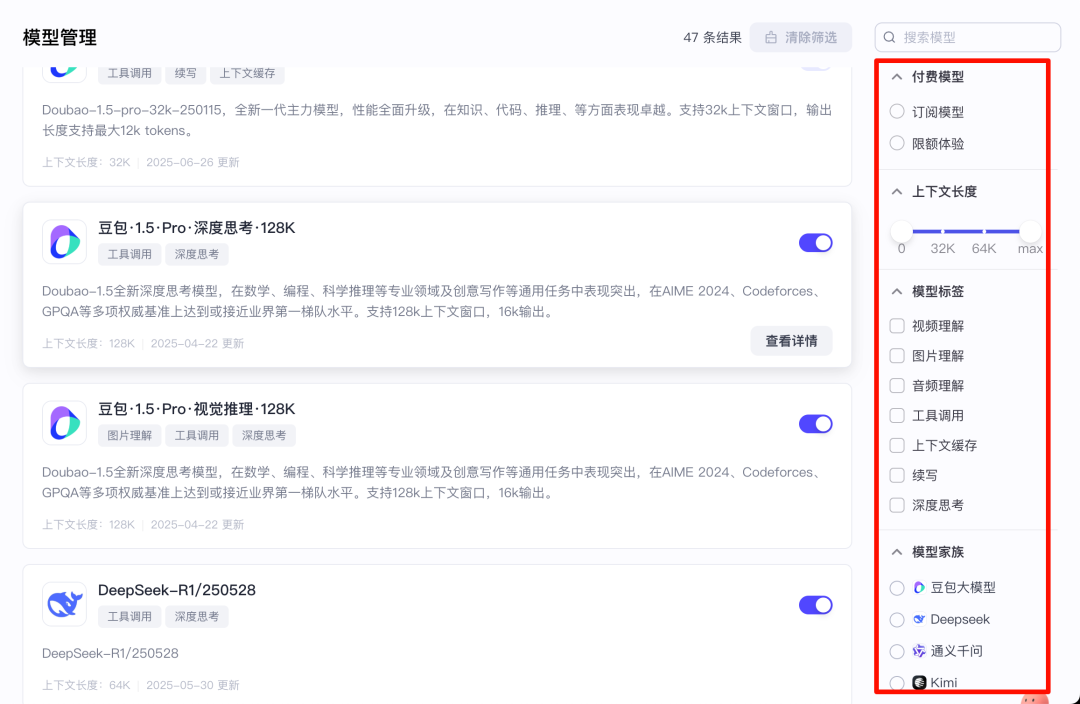Focus the 搜索模型 search field

(968, 37)
